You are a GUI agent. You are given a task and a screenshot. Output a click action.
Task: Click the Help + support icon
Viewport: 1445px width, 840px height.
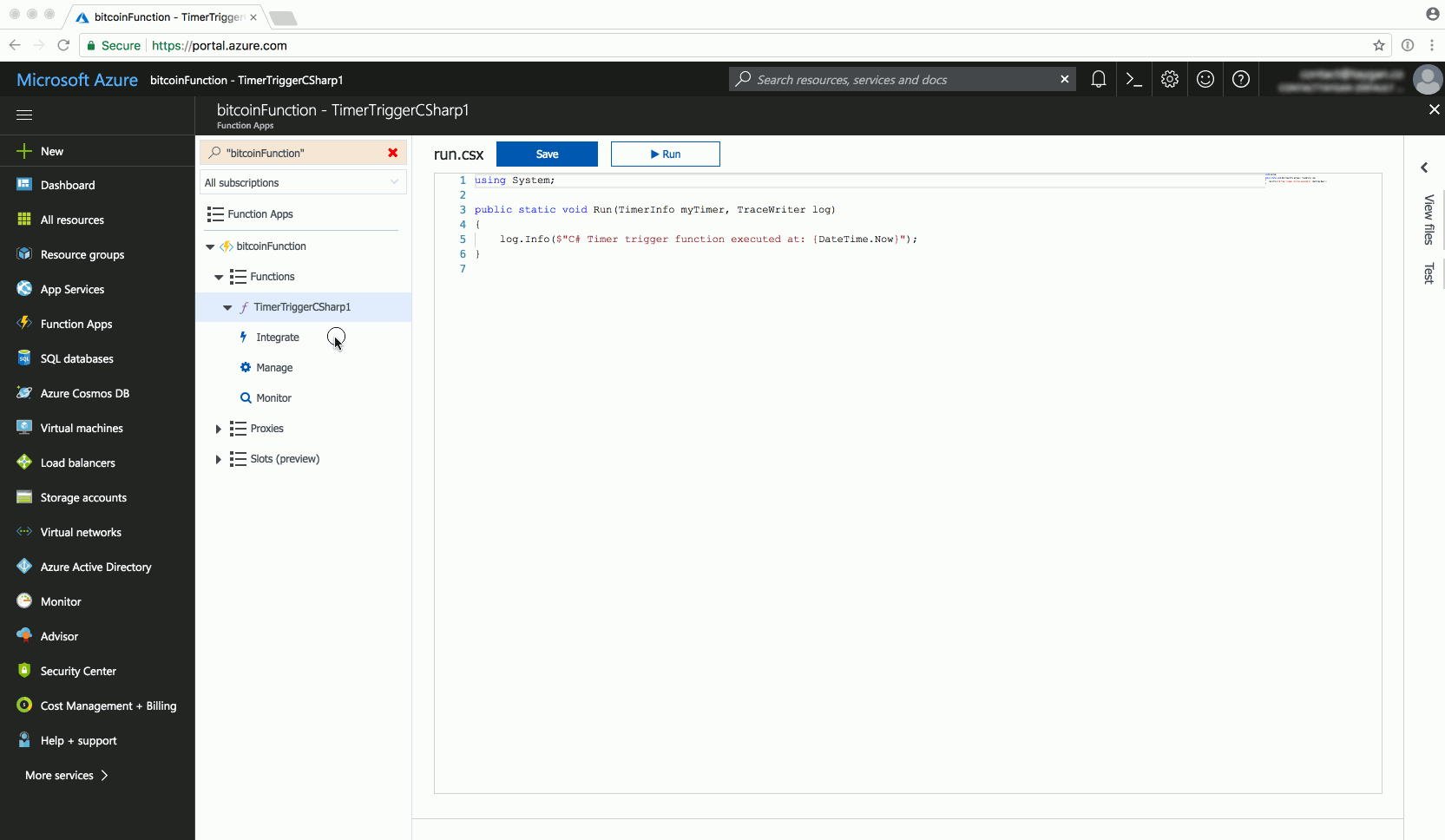point(24,740)
